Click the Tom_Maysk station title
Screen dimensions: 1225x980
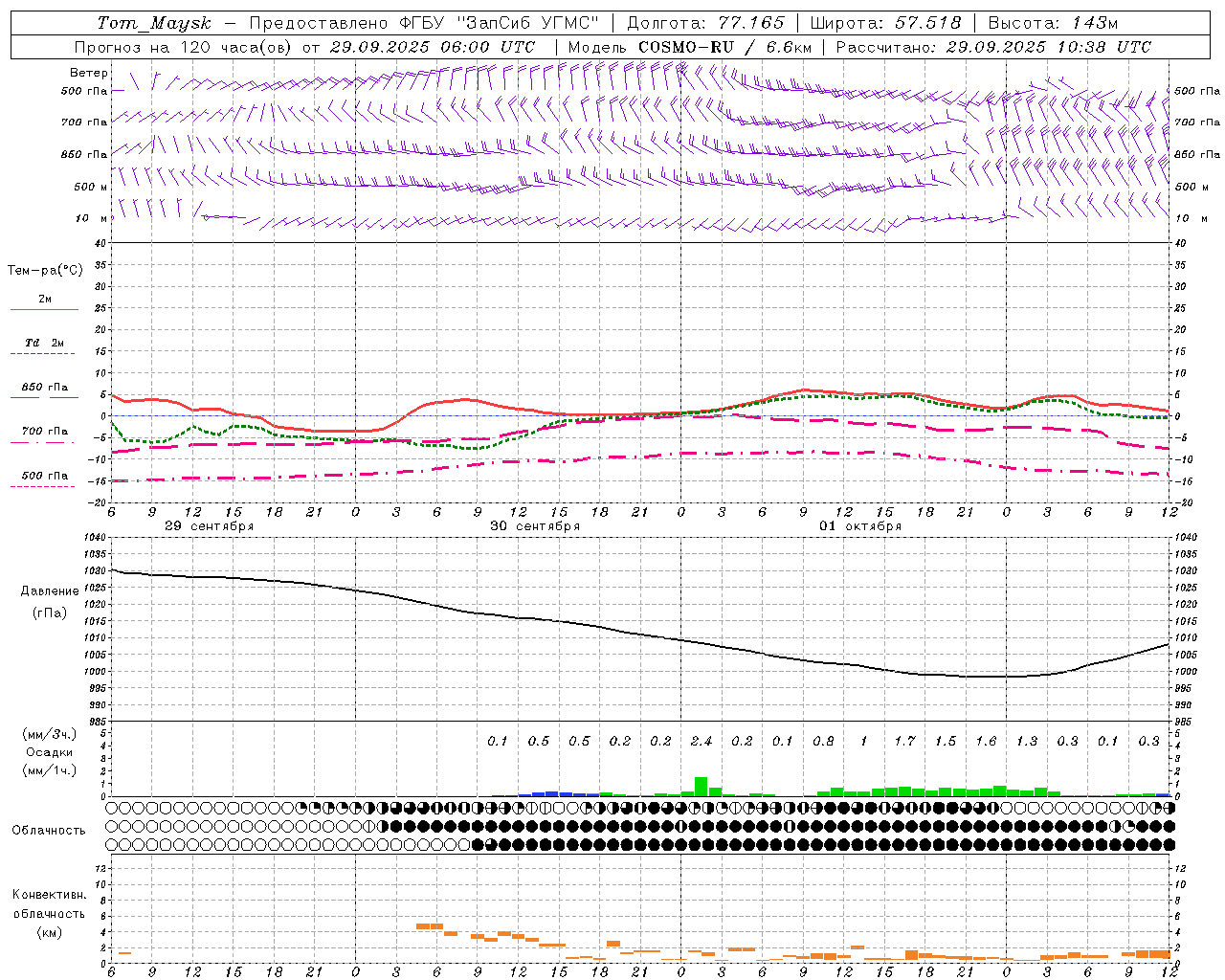pyautogui.click(x=154, y=23)
